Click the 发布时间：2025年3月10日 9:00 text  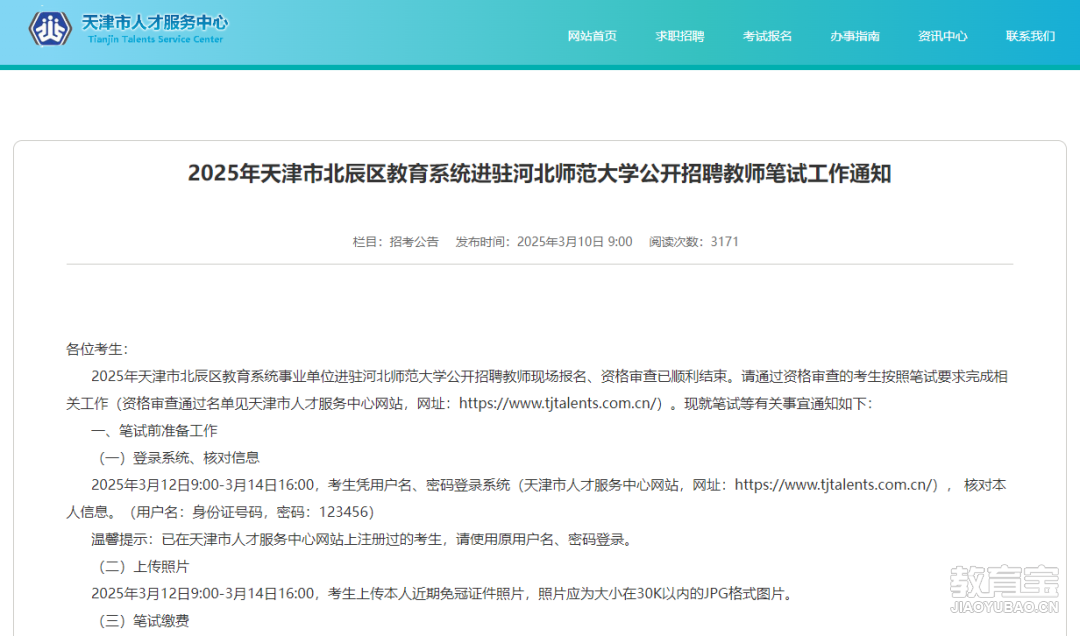[543, 242]
